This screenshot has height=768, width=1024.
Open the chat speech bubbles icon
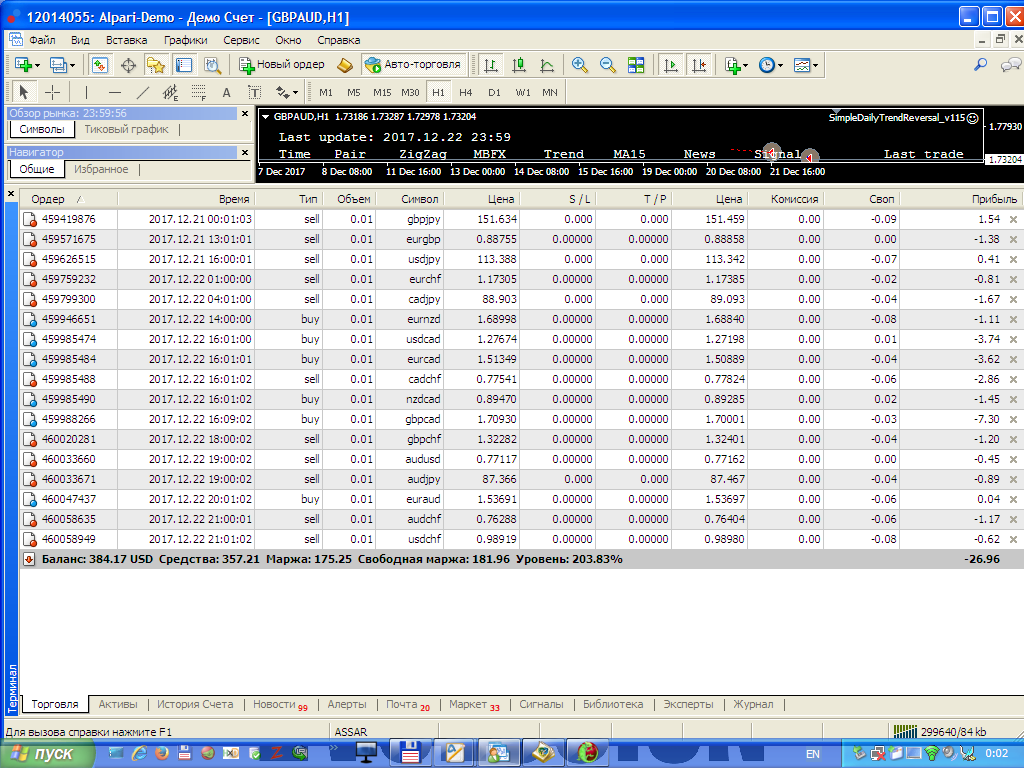[1010, 65]
